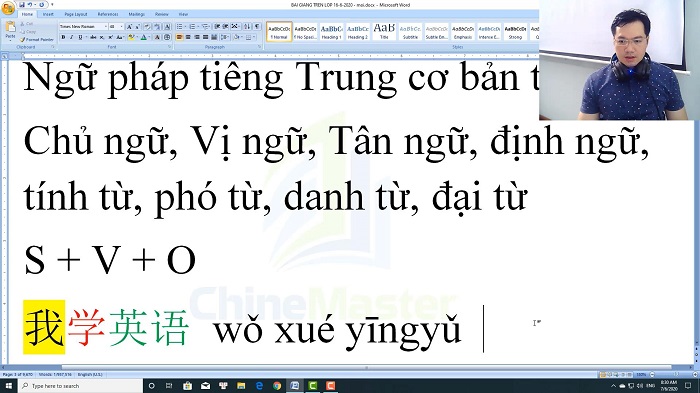Undo the last action
Screen dimensions: 700x393
coord(30,5)
